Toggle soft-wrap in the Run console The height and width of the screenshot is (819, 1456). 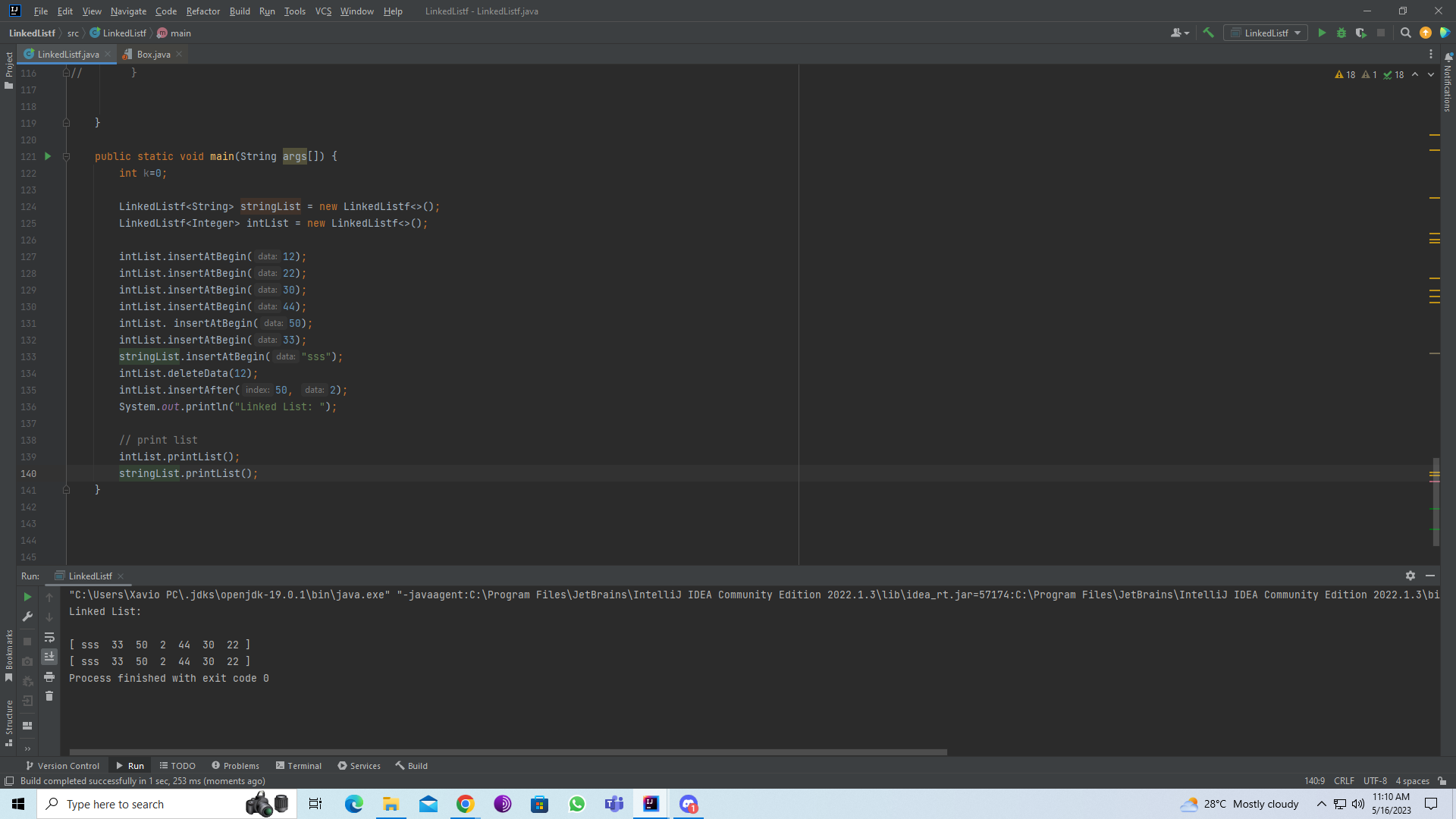pos(49,637)
